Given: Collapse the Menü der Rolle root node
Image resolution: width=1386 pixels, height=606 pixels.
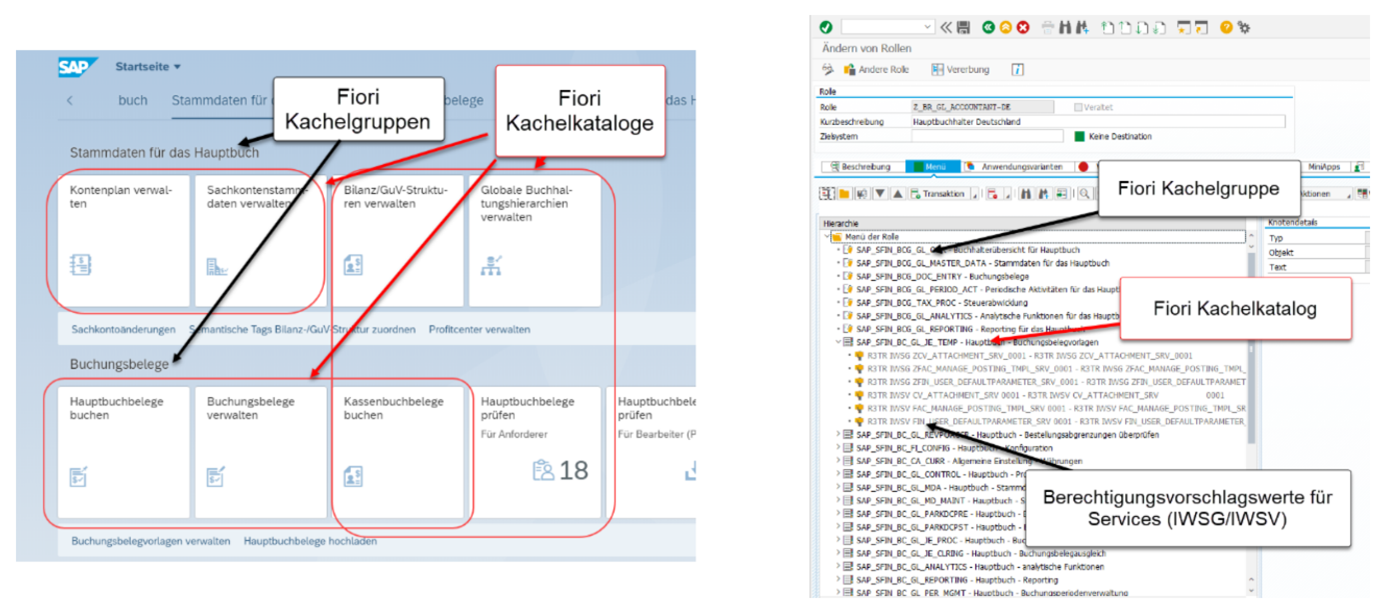Looking at the screenshot, I should tap(826, 237).
